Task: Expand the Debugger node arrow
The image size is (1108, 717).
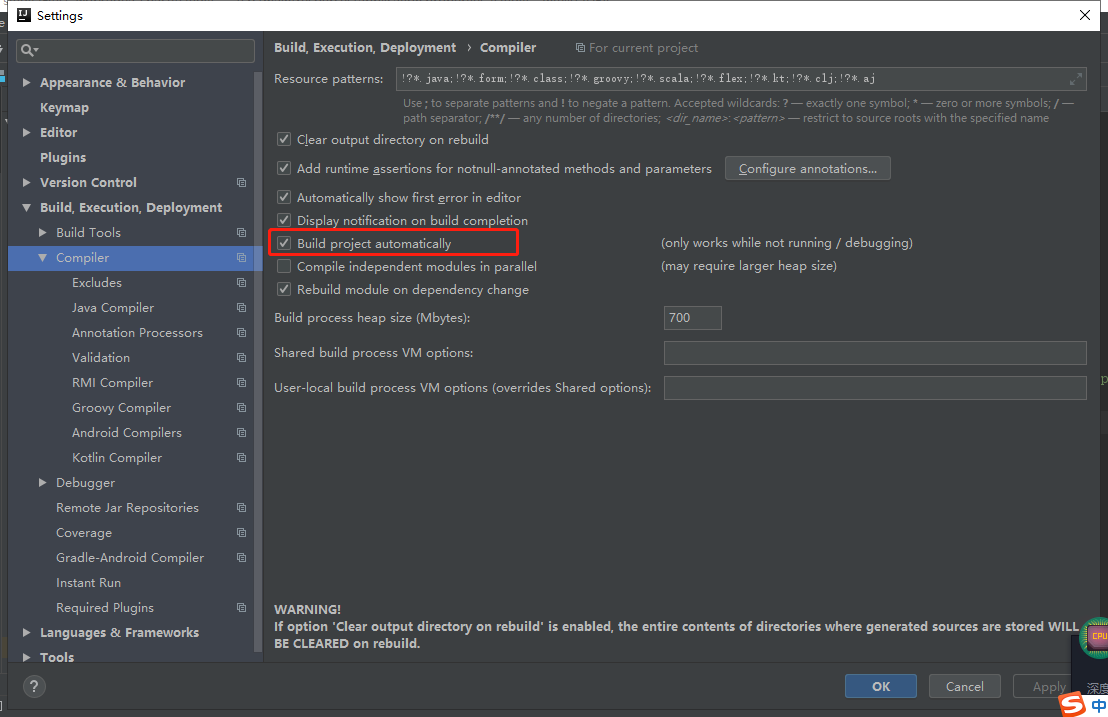Action: (x=42, y=482)
